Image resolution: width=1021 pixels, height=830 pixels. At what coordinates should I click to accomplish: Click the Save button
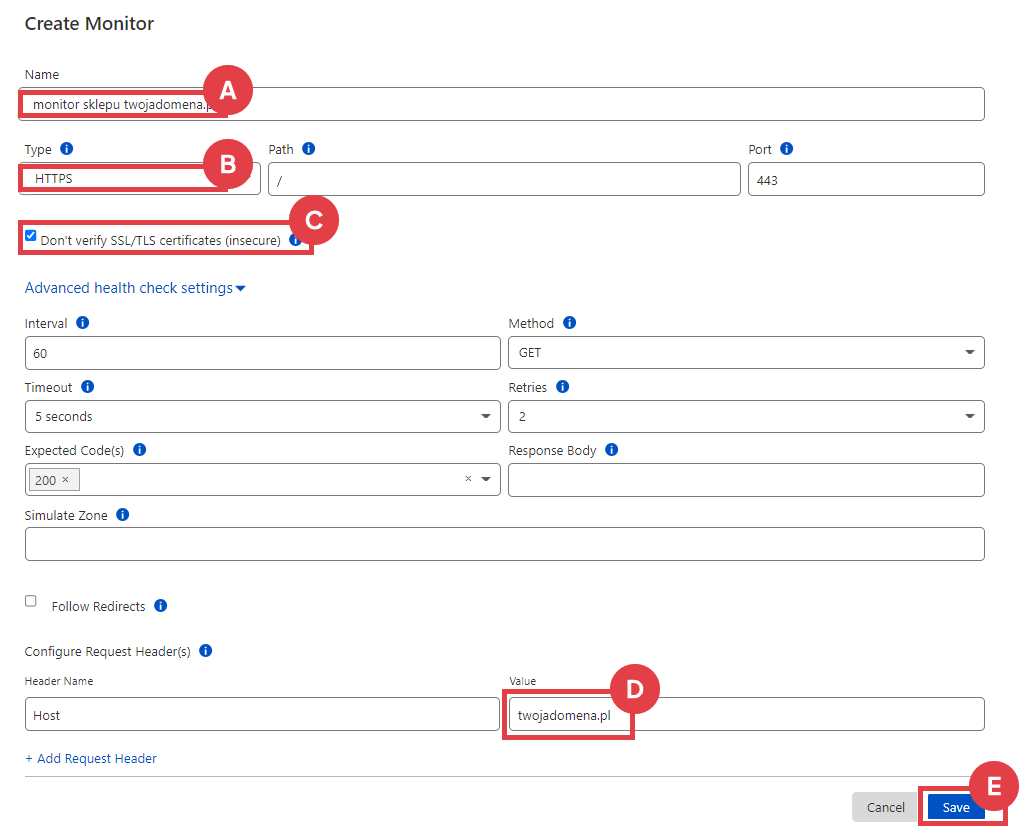(955, 807)
